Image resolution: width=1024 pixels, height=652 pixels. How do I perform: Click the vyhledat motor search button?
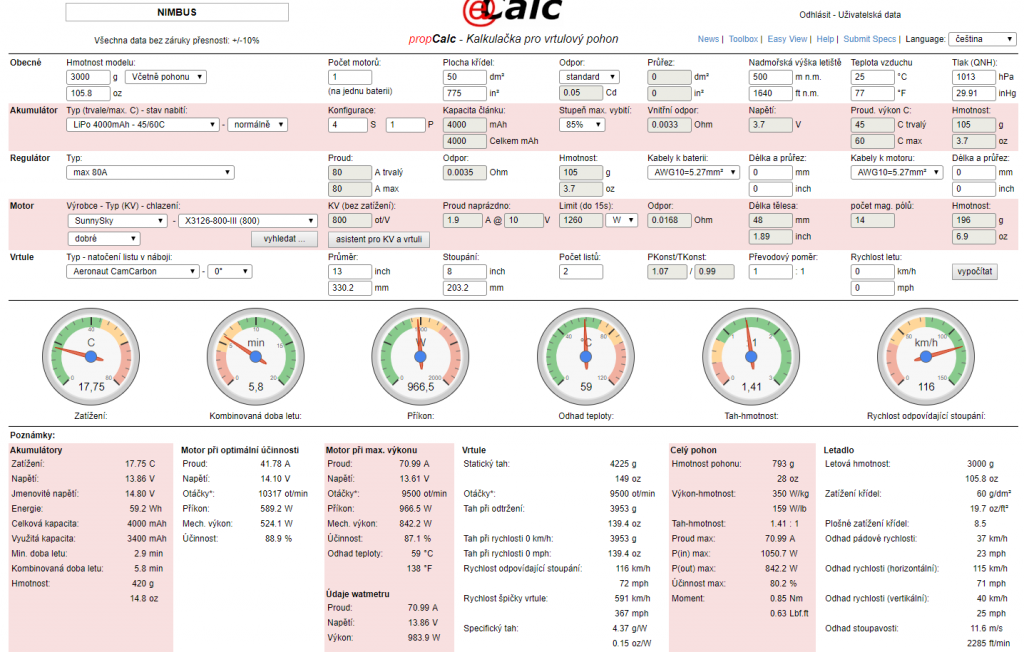(x=285, y=239)
